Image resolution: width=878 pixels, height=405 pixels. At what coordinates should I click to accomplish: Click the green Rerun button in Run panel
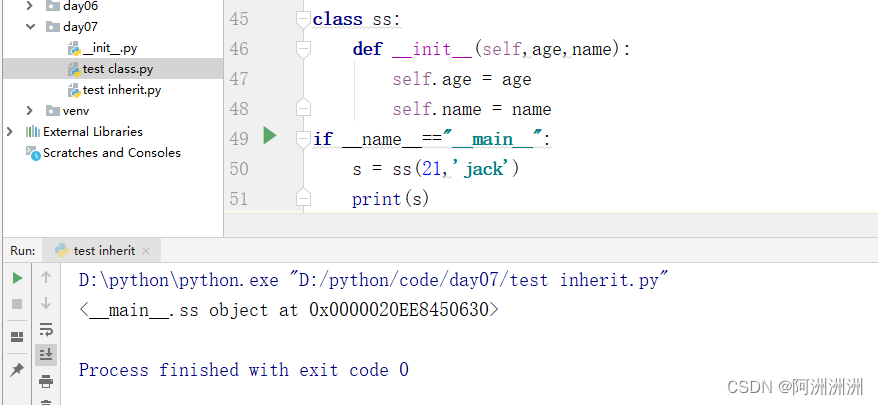(17, 278)
